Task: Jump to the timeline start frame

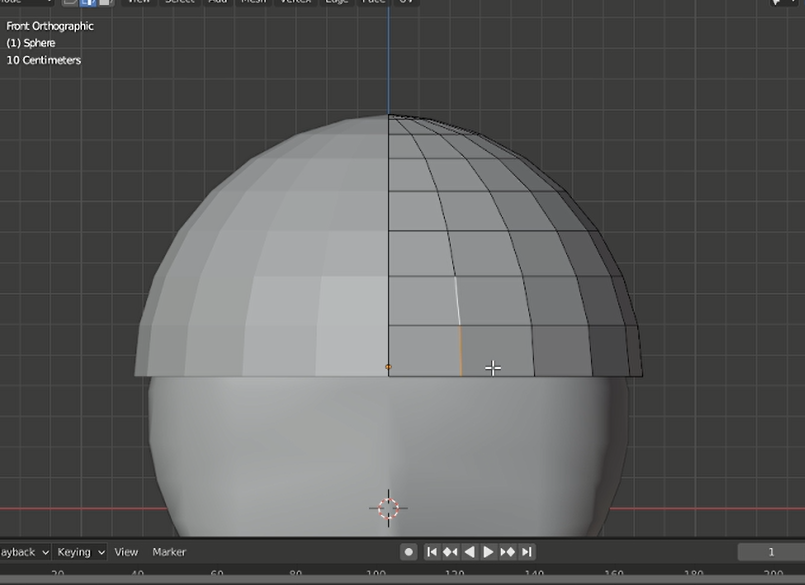Action: coord(432,552)
